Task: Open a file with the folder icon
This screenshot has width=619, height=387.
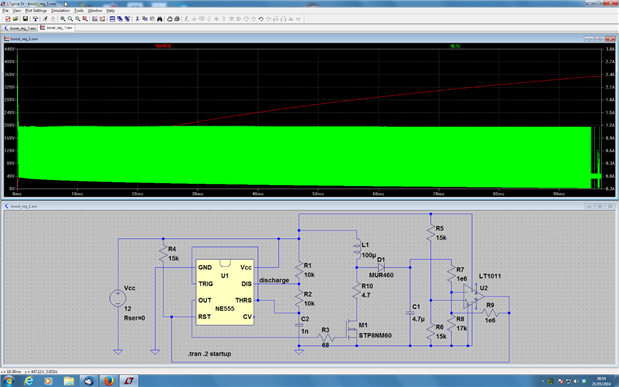Action: (x=15, y=19)
